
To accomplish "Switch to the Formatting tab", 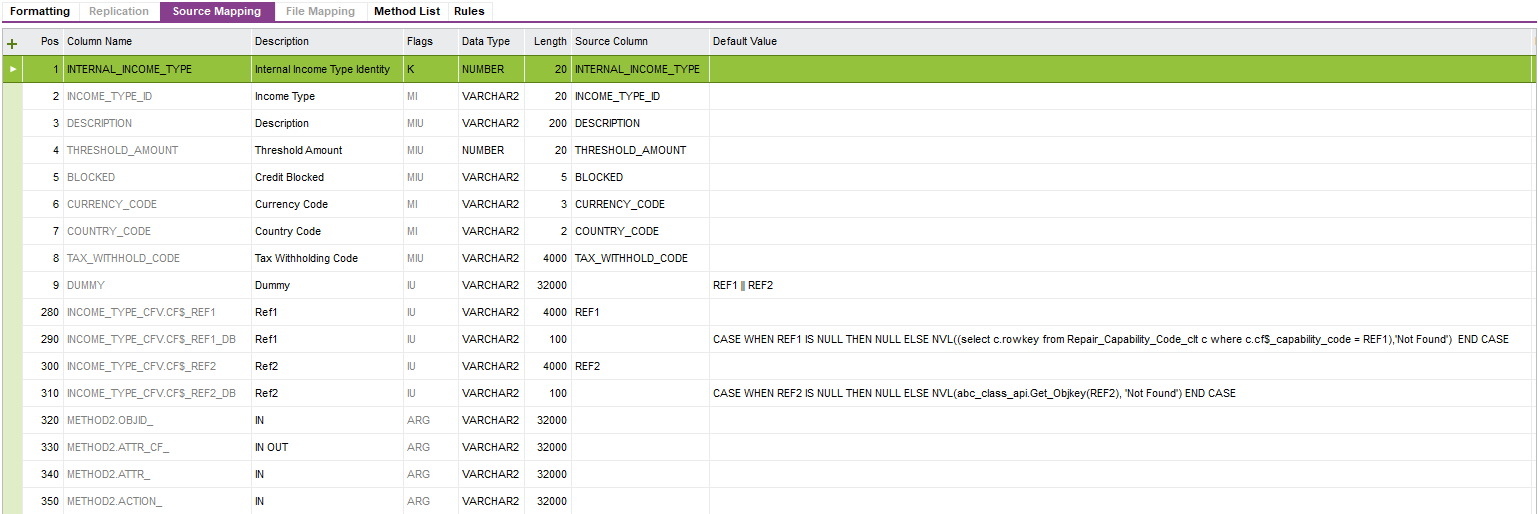I will click(40, 12).
